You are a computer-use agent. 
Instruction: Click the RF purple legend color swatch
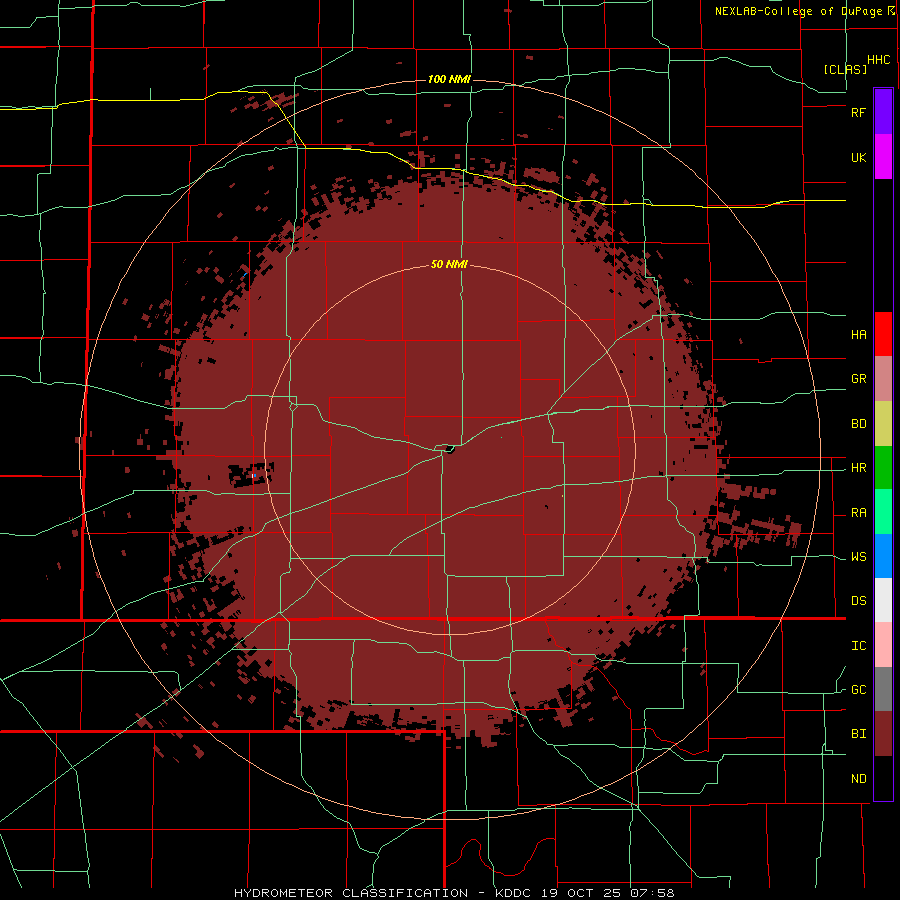[883, 111]
